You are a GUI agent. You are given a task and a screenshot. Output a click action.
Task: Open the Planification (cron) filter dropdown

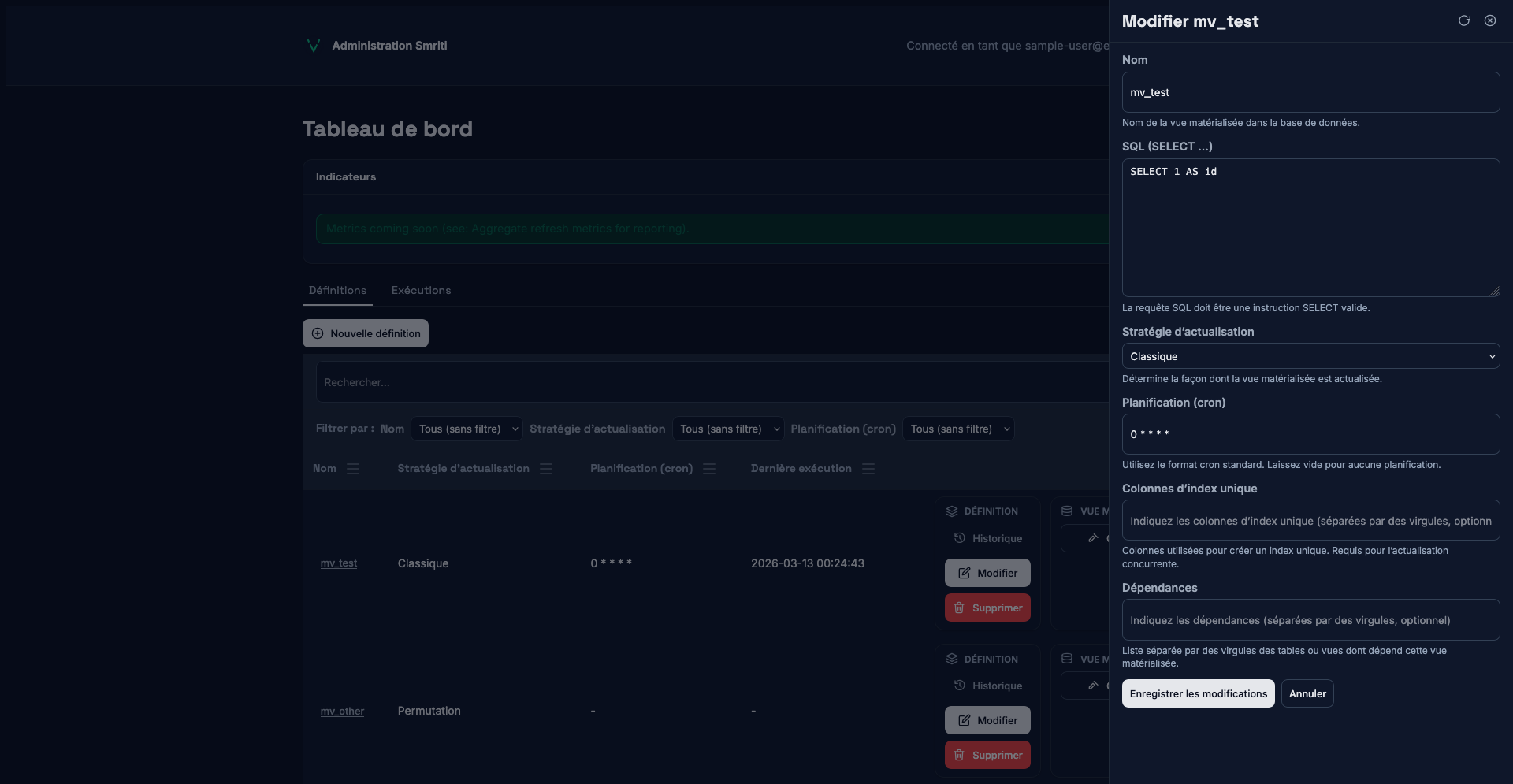tap(958, 429)
